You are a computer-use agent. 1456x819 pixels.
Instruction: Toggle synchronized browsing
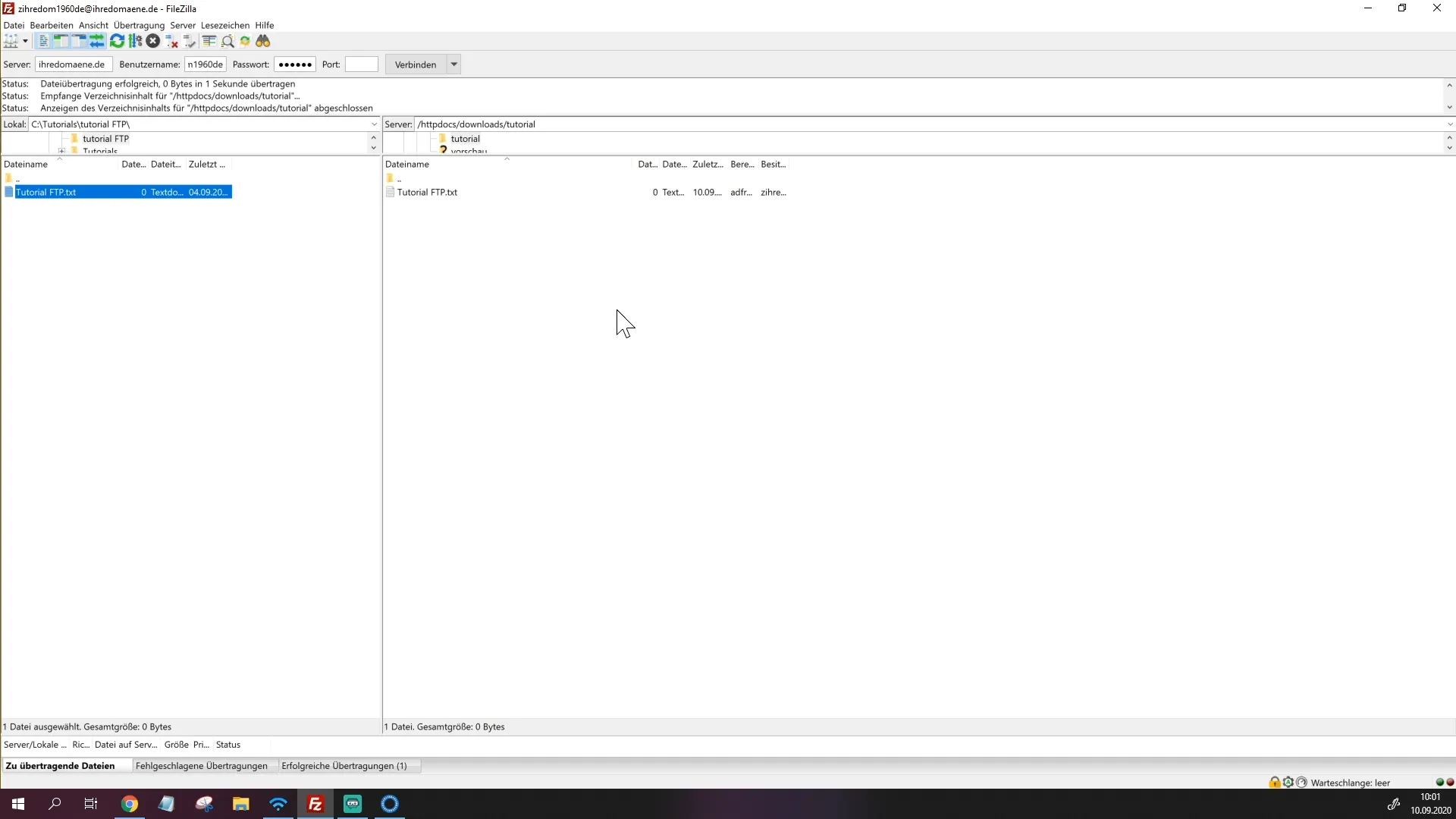click(245, 41)
